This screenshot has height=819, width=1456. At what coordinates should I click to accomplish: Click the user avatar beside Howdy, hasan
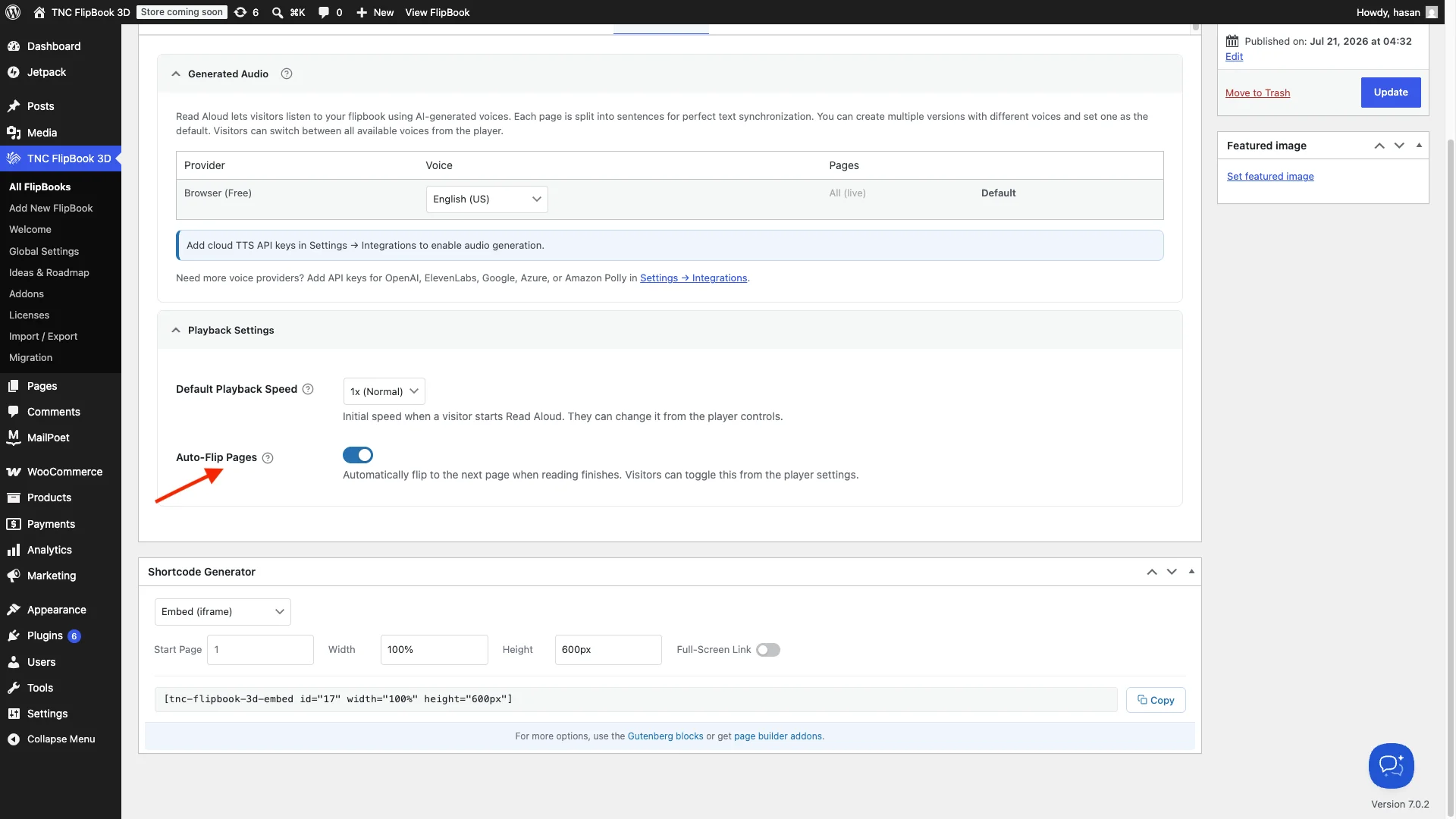coord(1432,12)
